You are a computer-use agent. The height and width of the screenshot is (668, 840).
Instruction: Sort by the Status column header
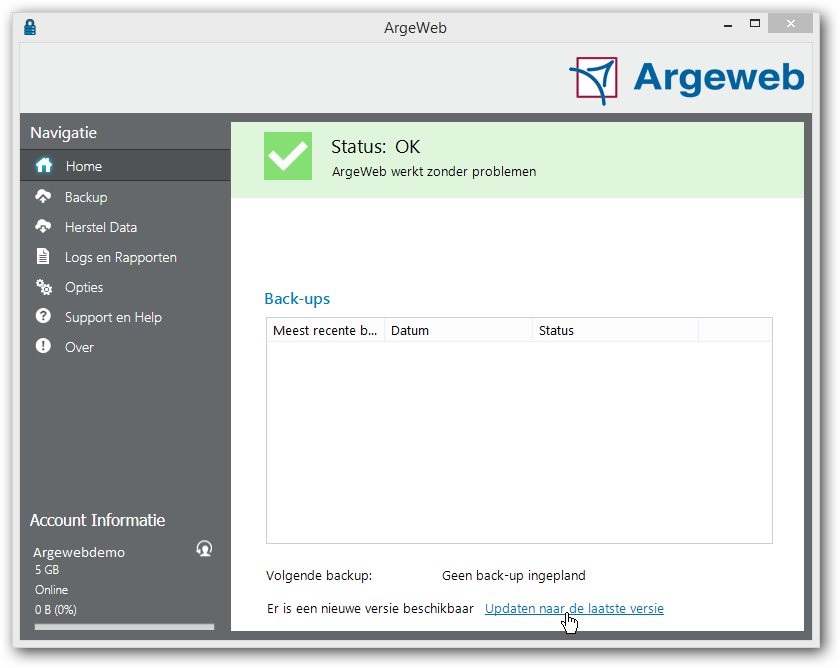616,330
